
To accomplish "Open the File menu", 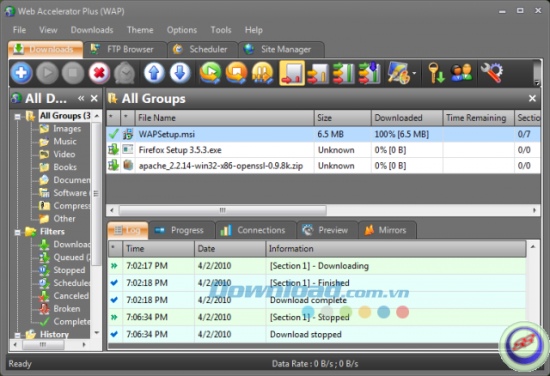I will [19, 30].
